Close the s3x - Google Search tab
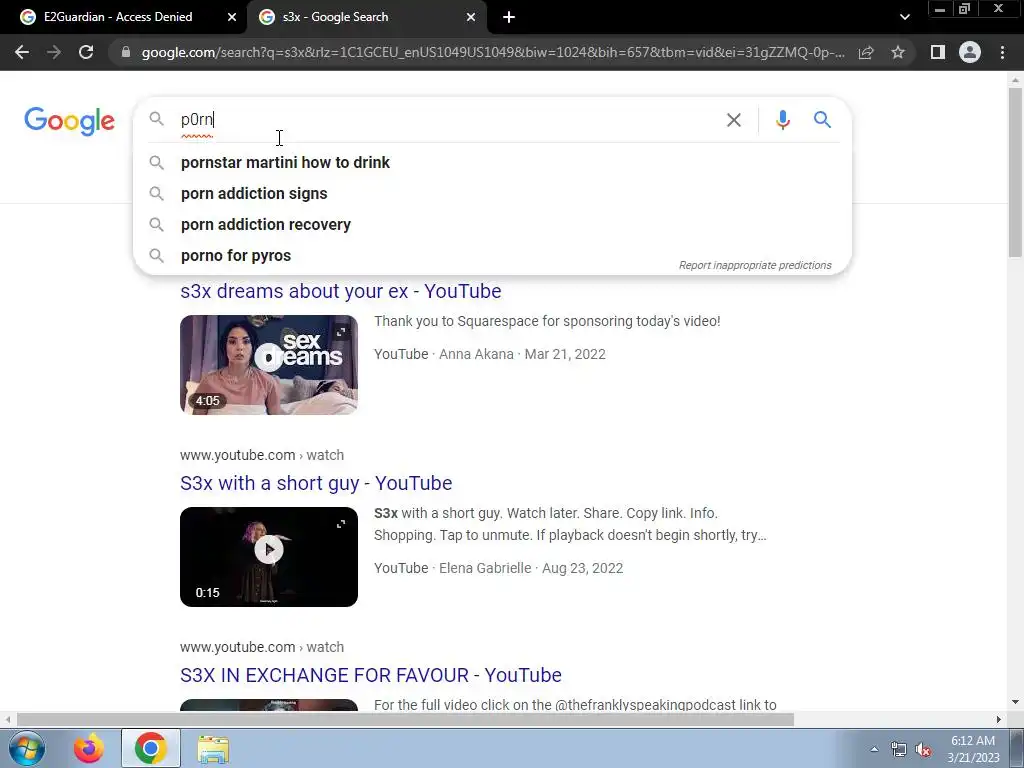 (x=471, y=17)
